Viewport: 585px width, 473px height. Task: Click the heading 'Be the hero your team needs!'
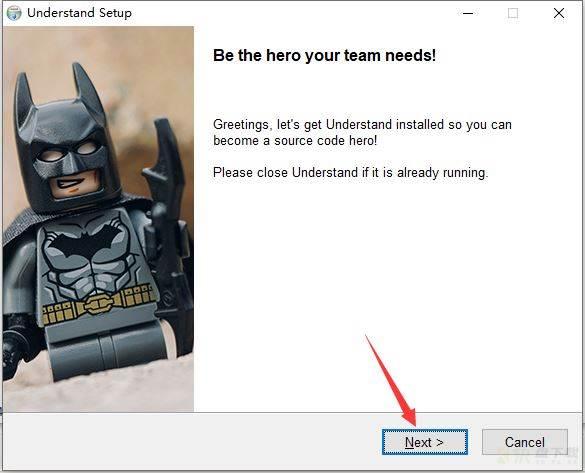324,56
